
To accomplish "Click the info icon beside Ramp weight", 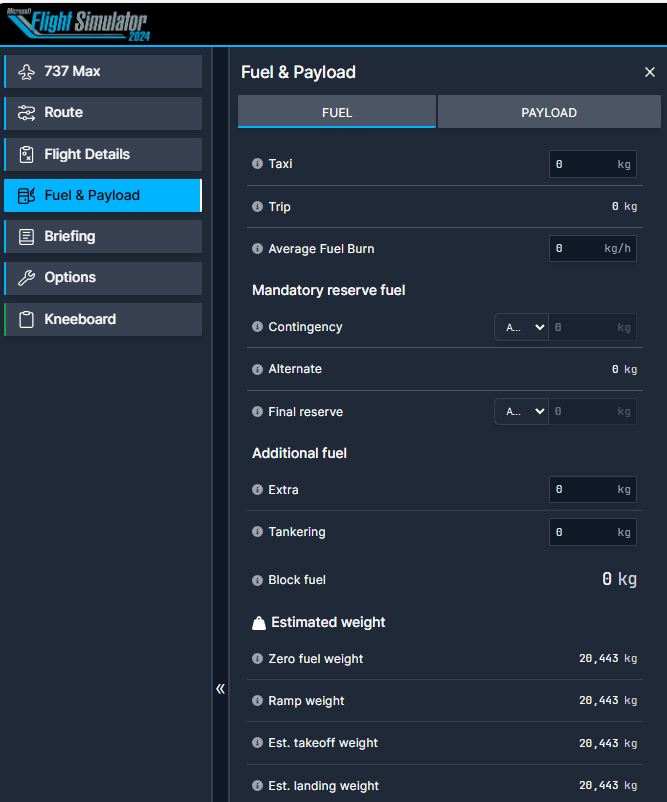I will tap(257, 701).
